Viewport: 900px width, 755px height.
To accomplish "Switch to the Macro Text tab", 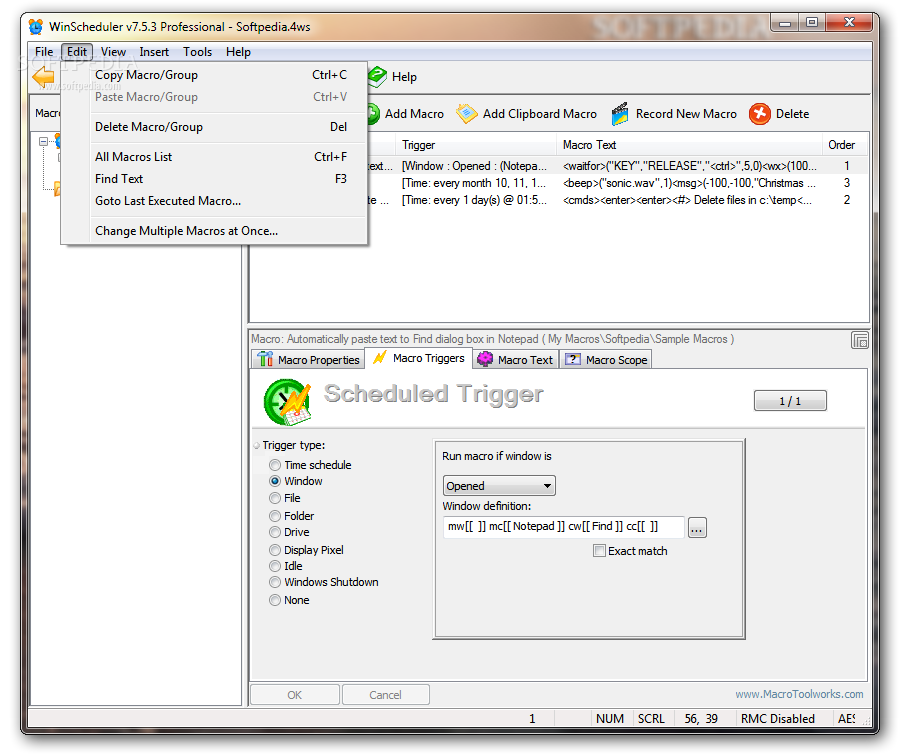I will [515, 359].
